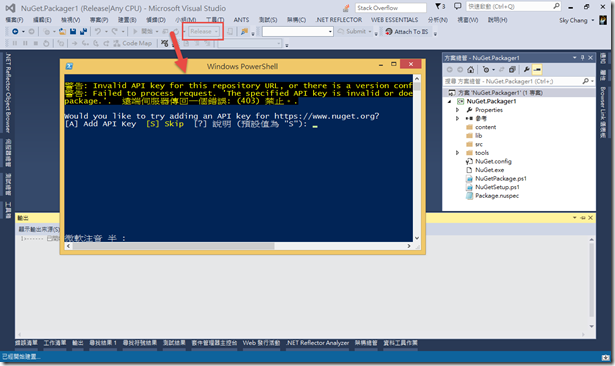Click the Navigate Backward toolbar icon

pyautogui.click(x=15, y=31)
